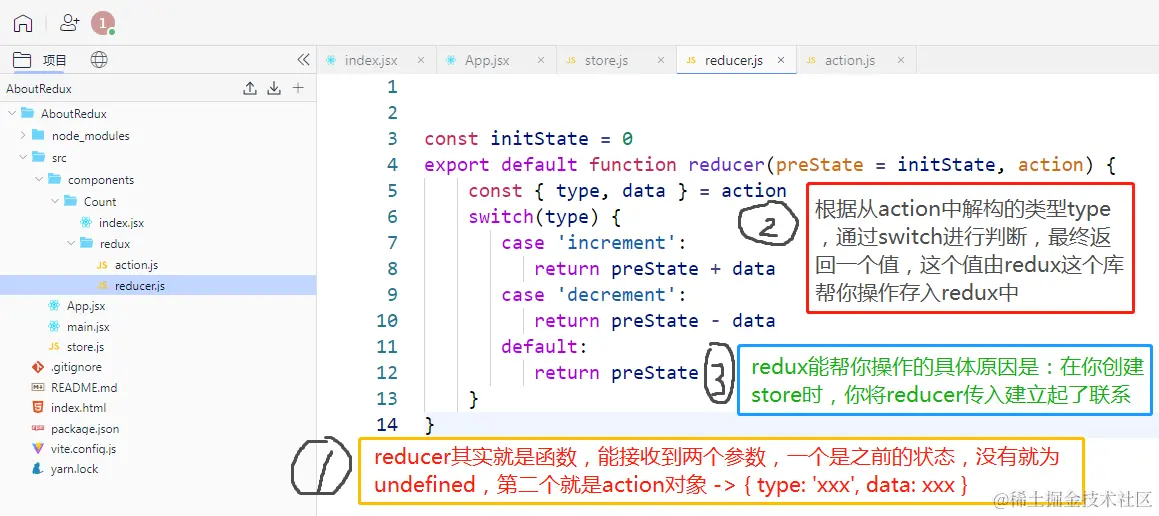Collapse the AboutRedux root folder

pyautogui.click(x=11, y=114)
